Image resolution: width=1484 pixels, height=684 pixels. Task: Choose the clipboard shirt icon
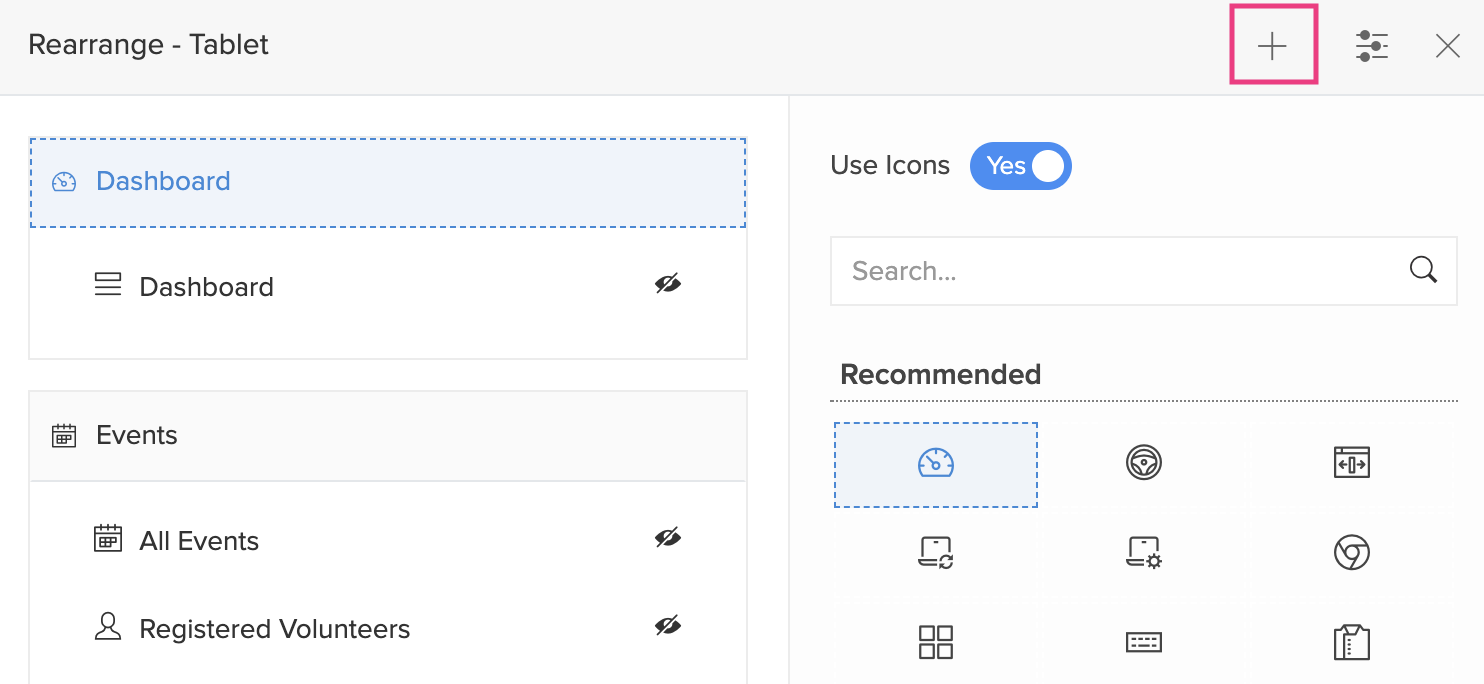1351,642
